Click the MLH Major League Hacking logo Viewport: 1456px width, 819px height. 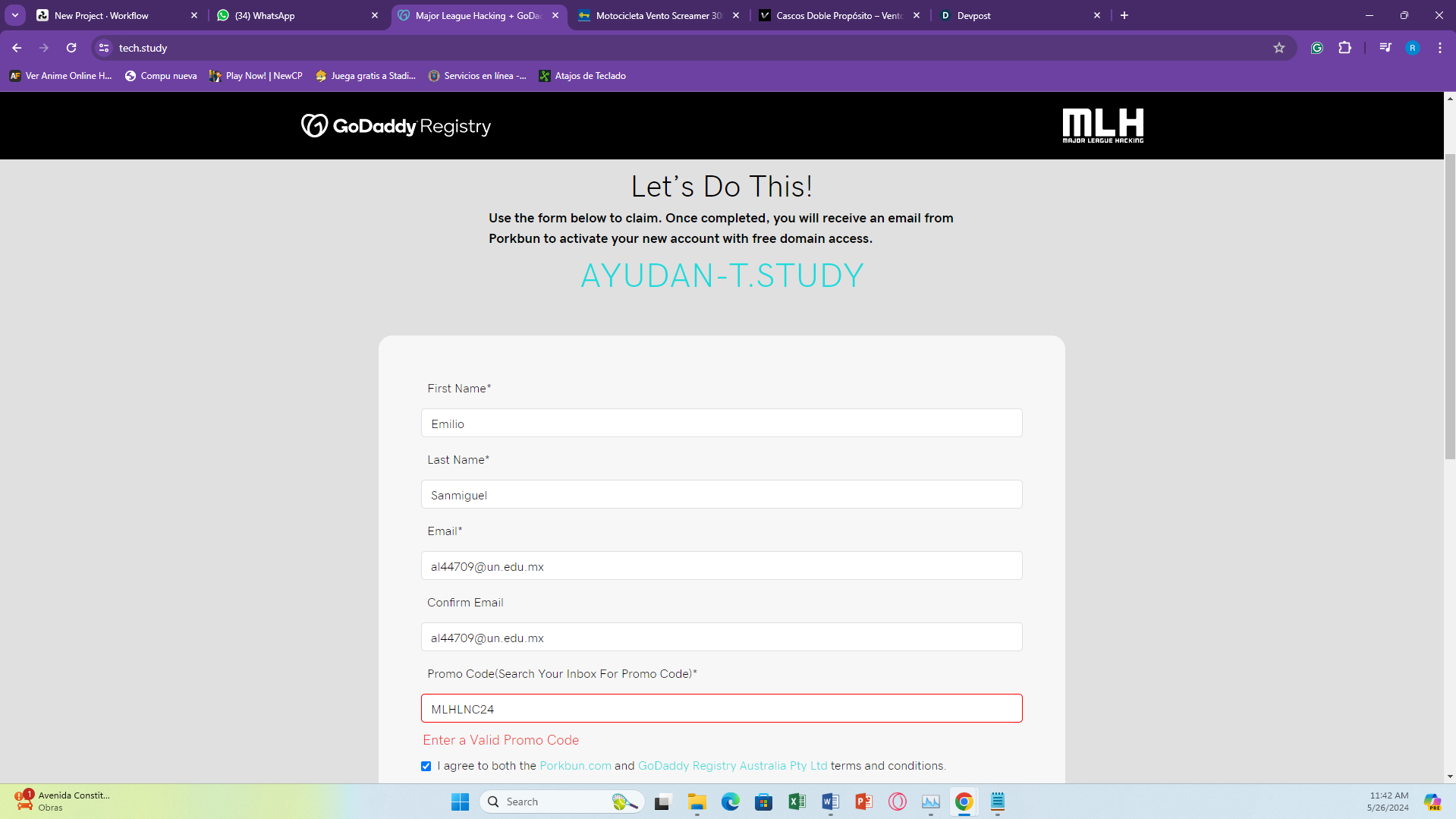point(1103,125)
